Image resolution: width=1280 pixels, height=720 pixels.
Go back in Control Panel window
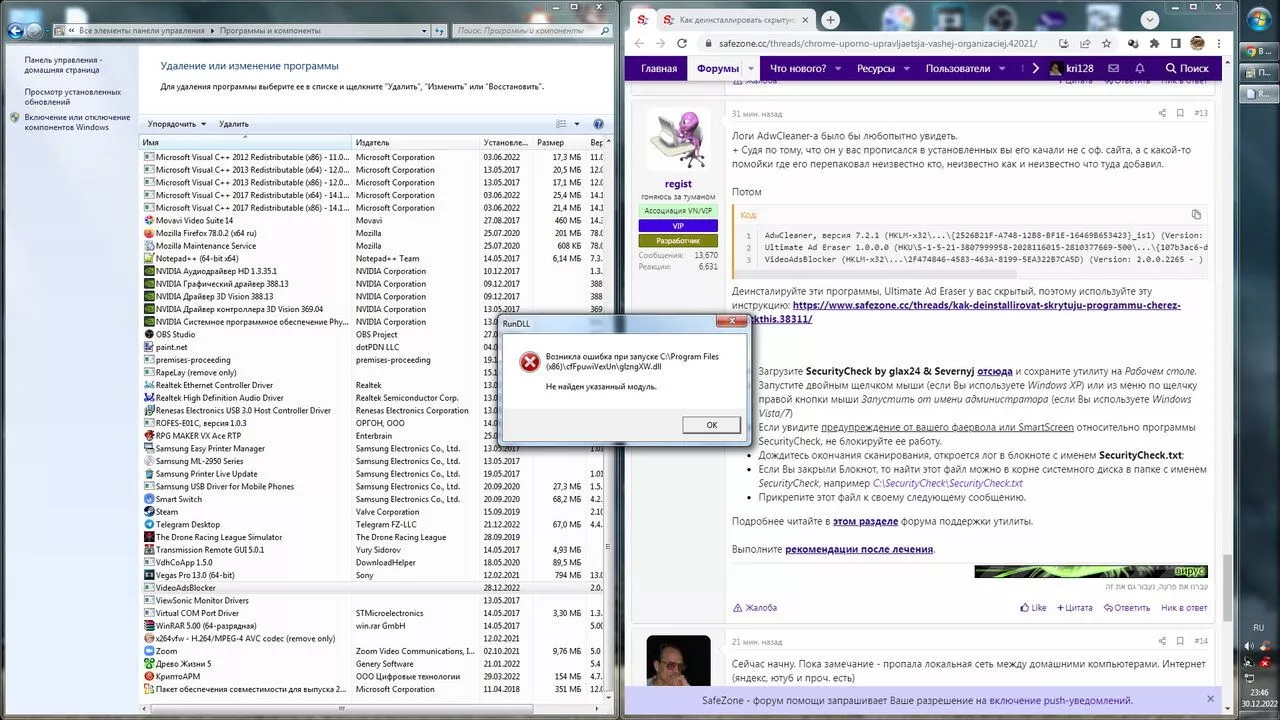pos(16,31)
